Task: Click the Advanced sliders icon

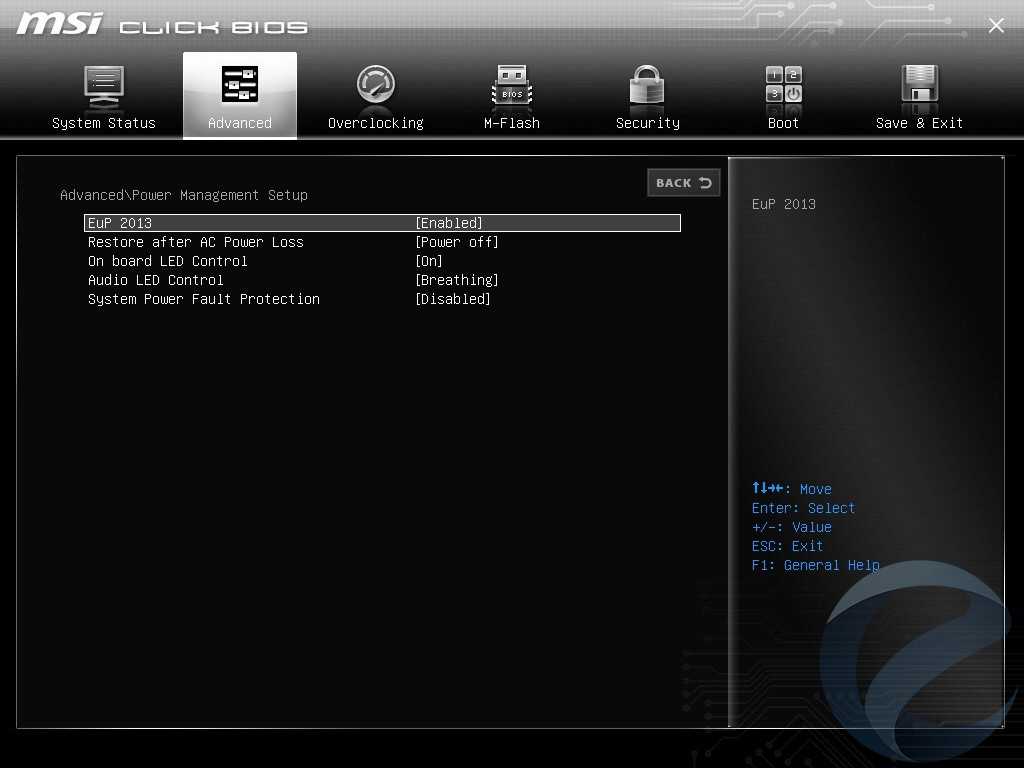Action: [x=240, y=85]
